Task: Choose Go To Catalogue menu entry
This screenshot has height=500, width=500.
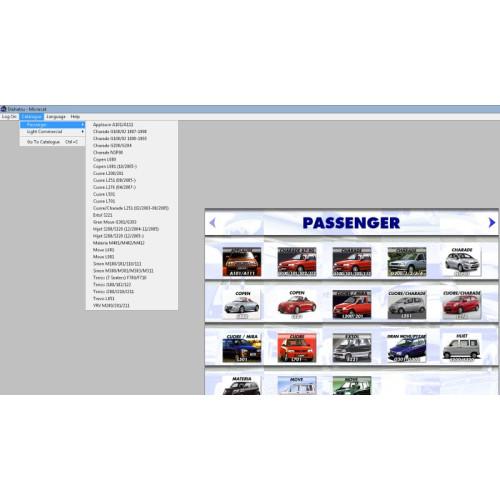Action: pyautogui.click(x=52, y=142)
